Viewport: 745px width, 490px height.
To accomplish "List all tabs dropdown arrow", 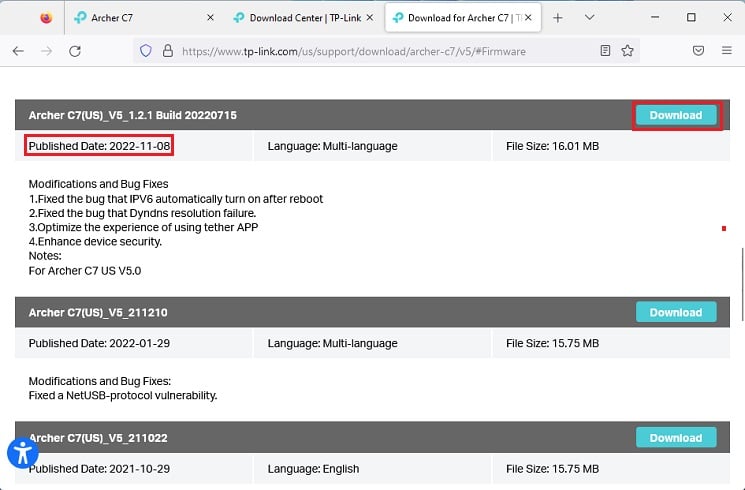I will tap(590, 18).
